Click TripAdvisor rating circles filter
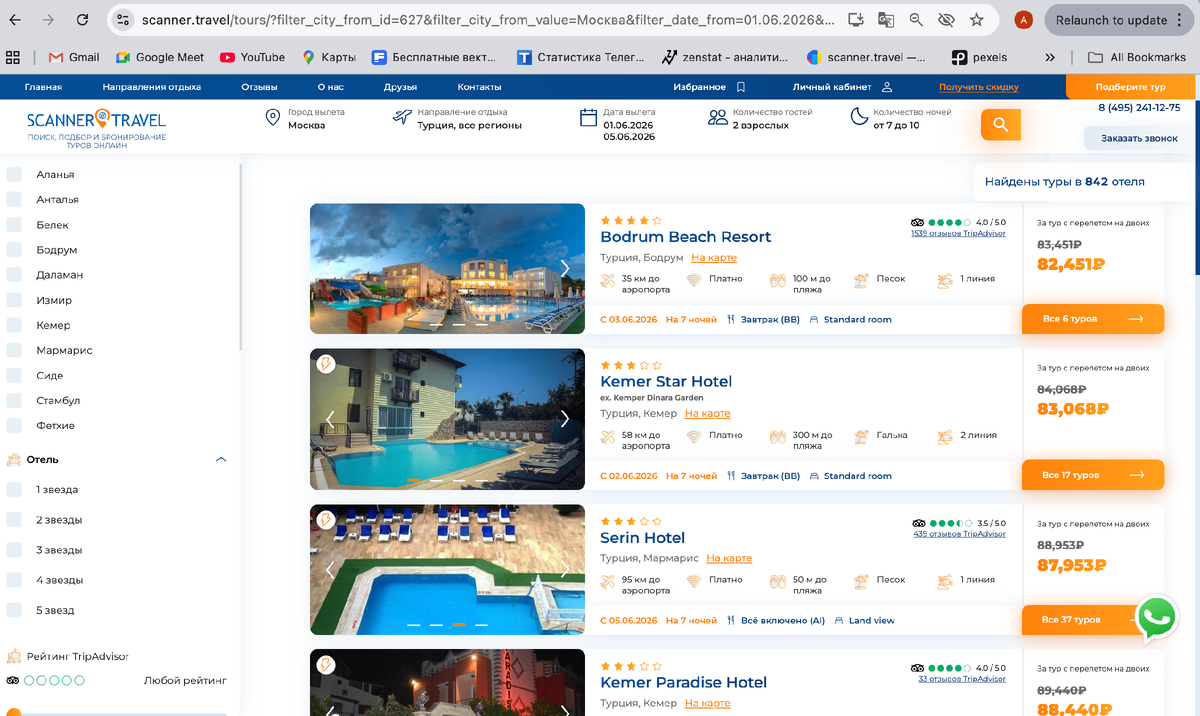The image size is (1200, 716). [x=55, y=680]
